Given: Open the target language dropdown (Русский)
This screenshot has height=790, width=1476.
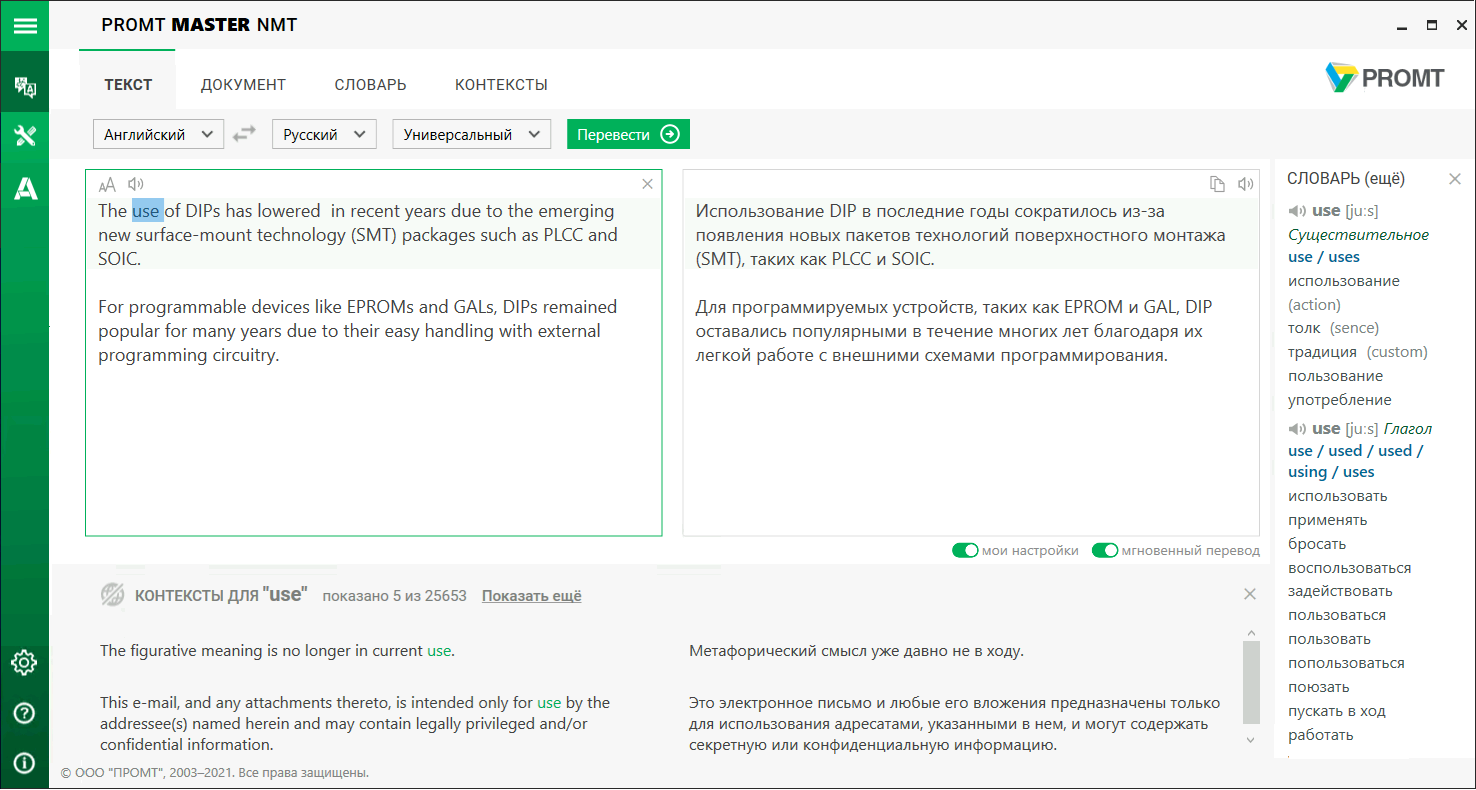Looking at the screenshot, I should pos(324,134).
